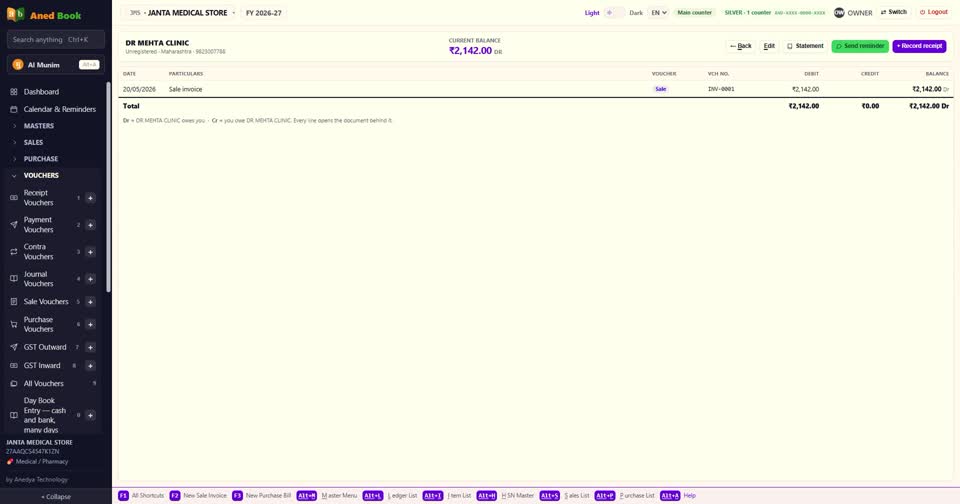Click Alt+A Help shortcut

click(x=678, y=495)
